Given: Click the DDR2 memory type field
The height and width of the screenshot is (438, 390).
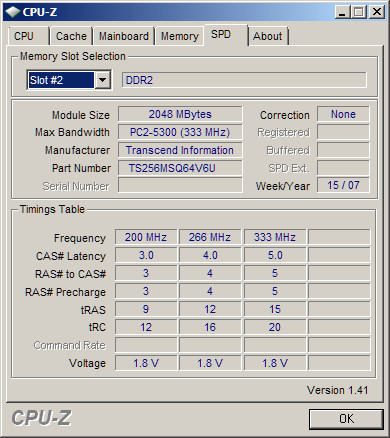Looking at the screenshot, I should coord(244,80).
